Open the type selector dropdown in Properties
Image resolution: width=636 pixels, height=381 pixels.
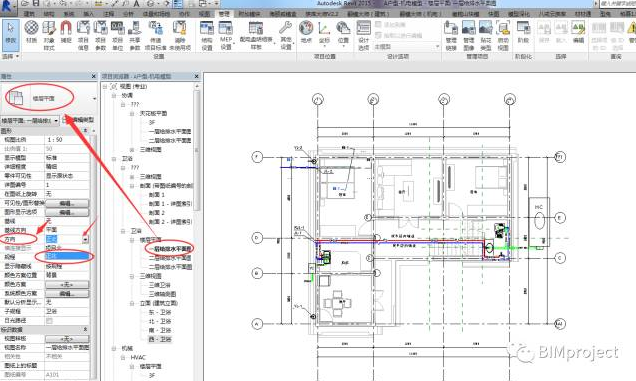(94, 99)
